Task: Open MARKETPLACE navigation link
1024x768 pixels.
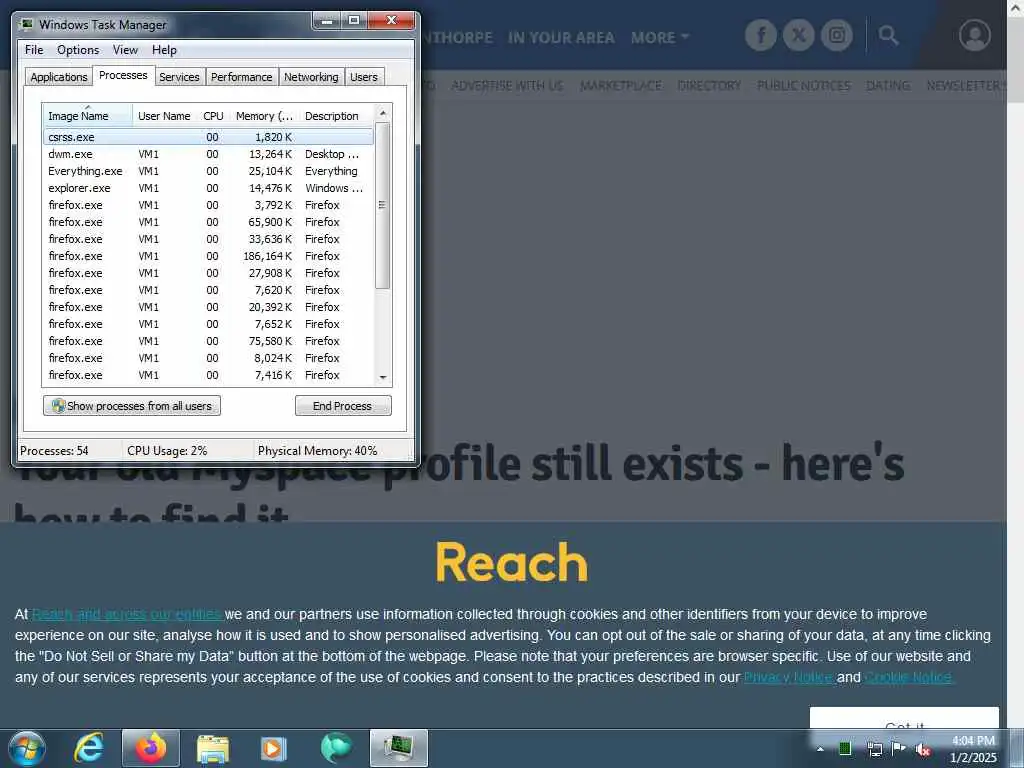Action: [620, 86]
